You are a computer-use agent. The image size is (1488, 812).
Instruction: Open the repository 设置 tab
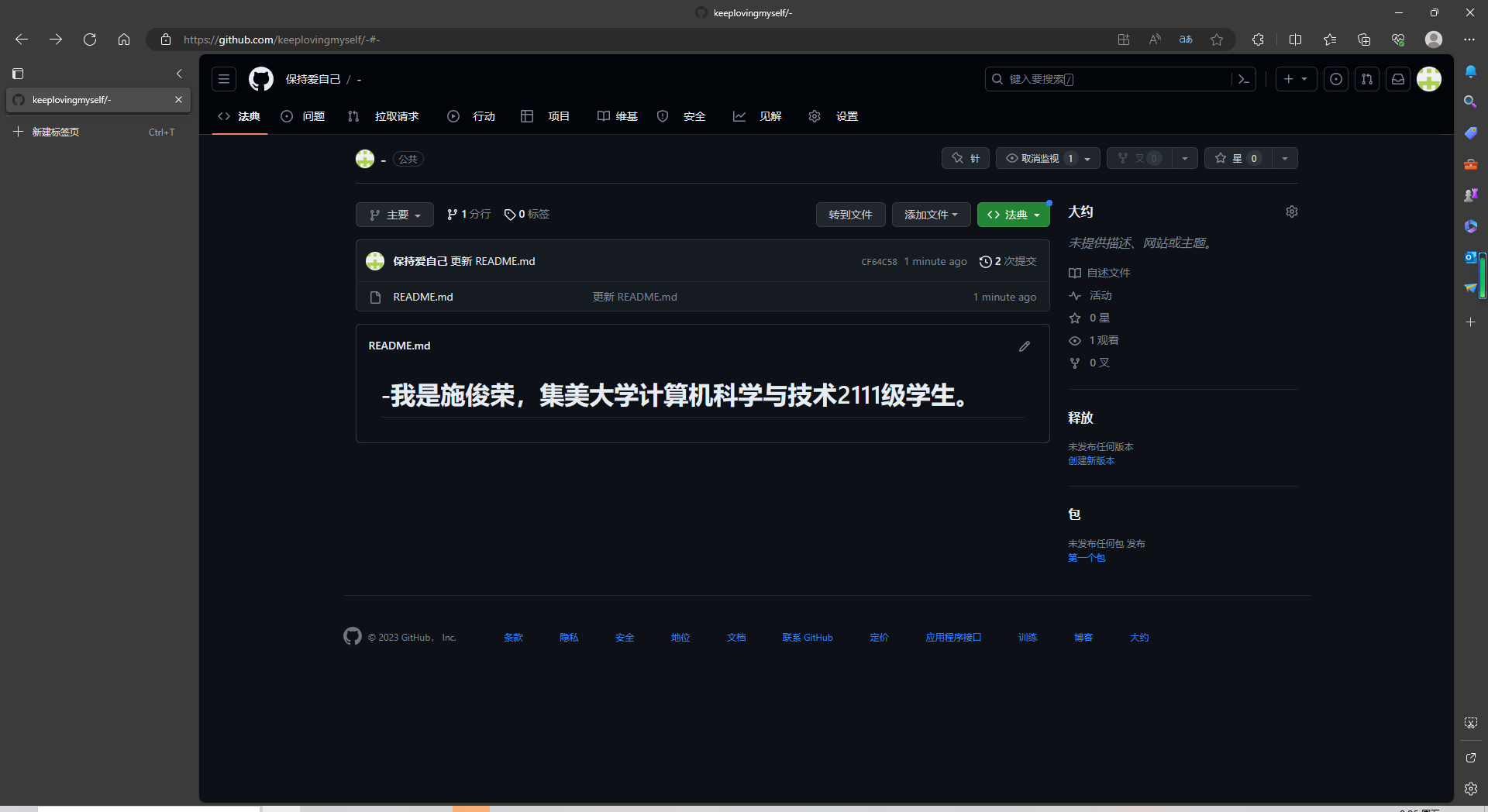(847, 116)
